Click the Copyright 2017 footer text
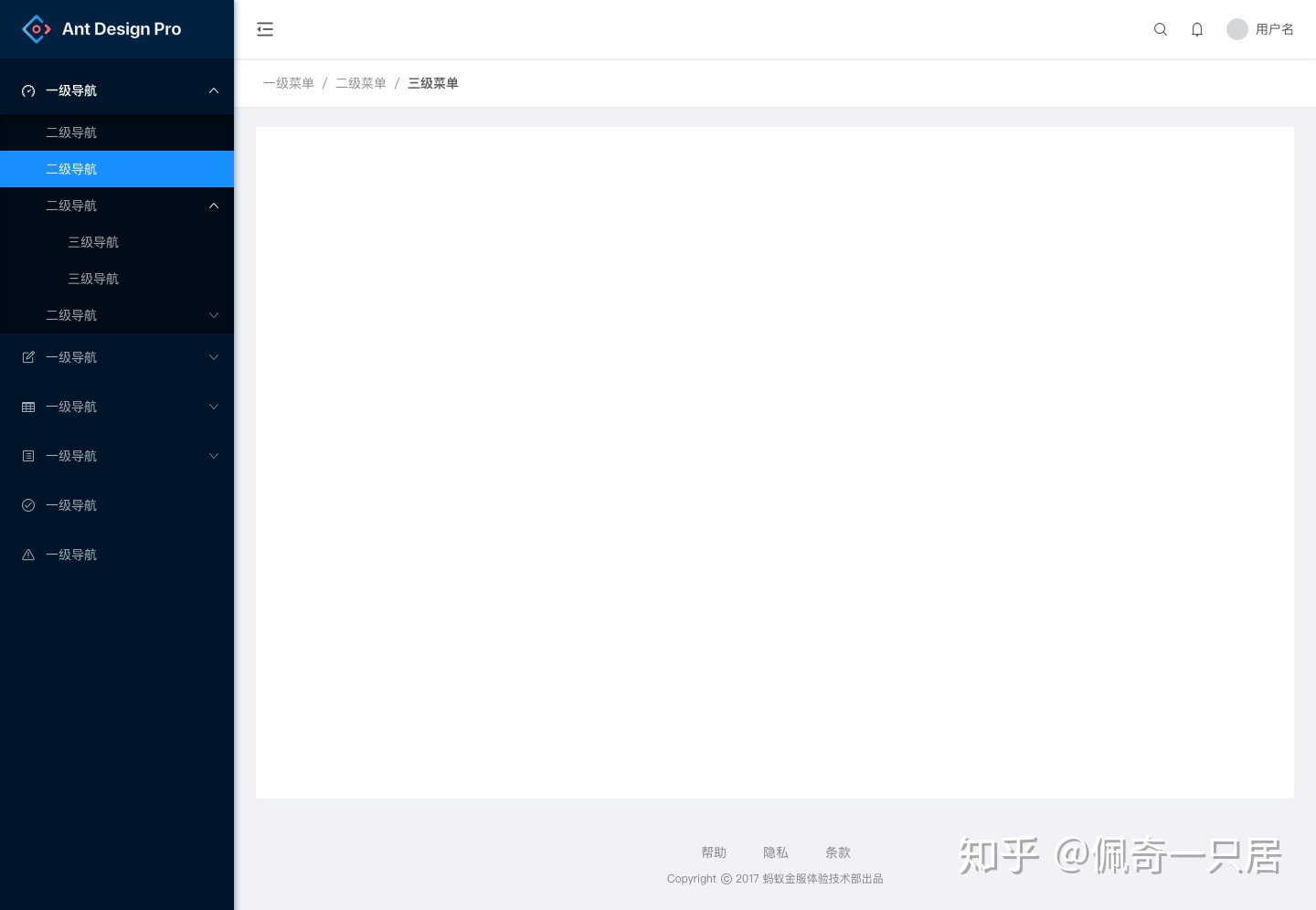The height and width of the screenshot is (910, 1316). [775, 879]
